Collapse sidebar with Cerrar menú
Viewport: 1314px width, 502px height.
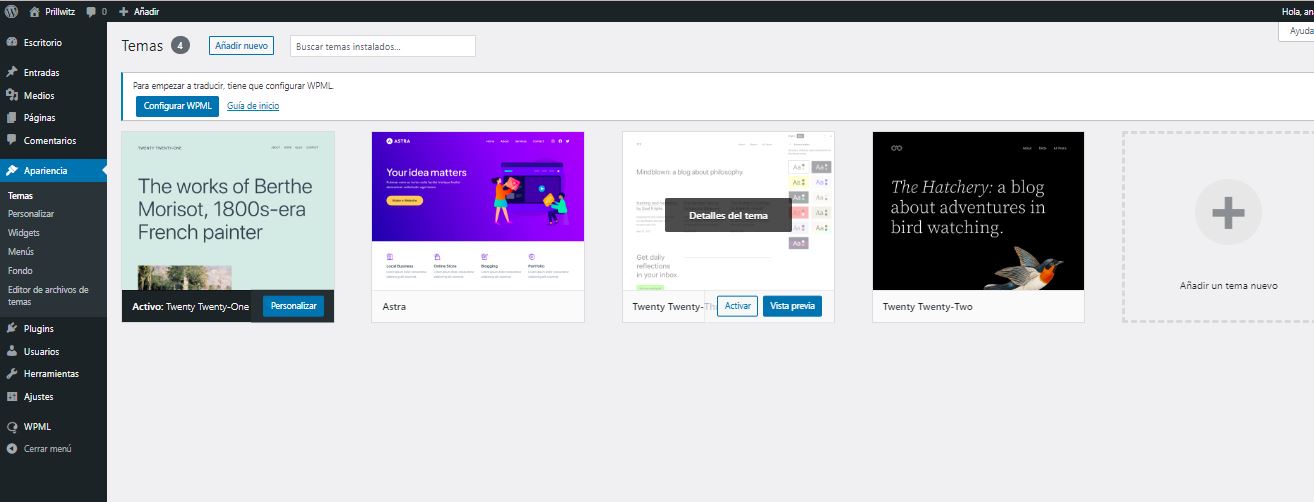(53, 449)
